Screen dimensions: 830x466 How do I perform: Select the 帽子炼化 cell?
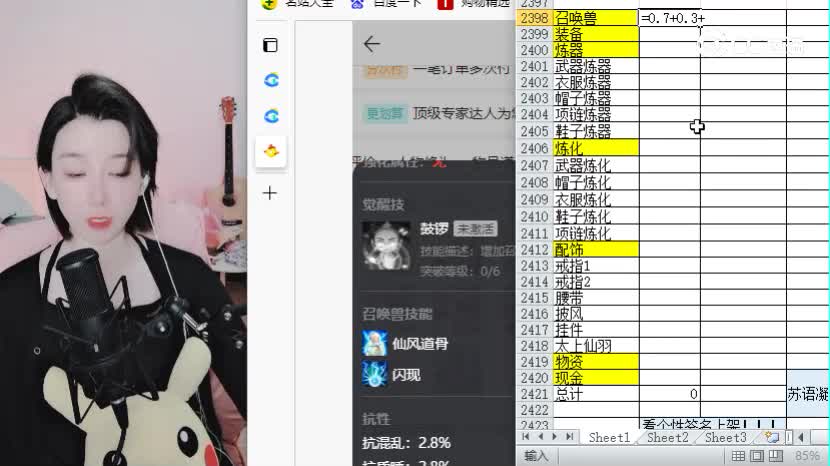point(596,183)
